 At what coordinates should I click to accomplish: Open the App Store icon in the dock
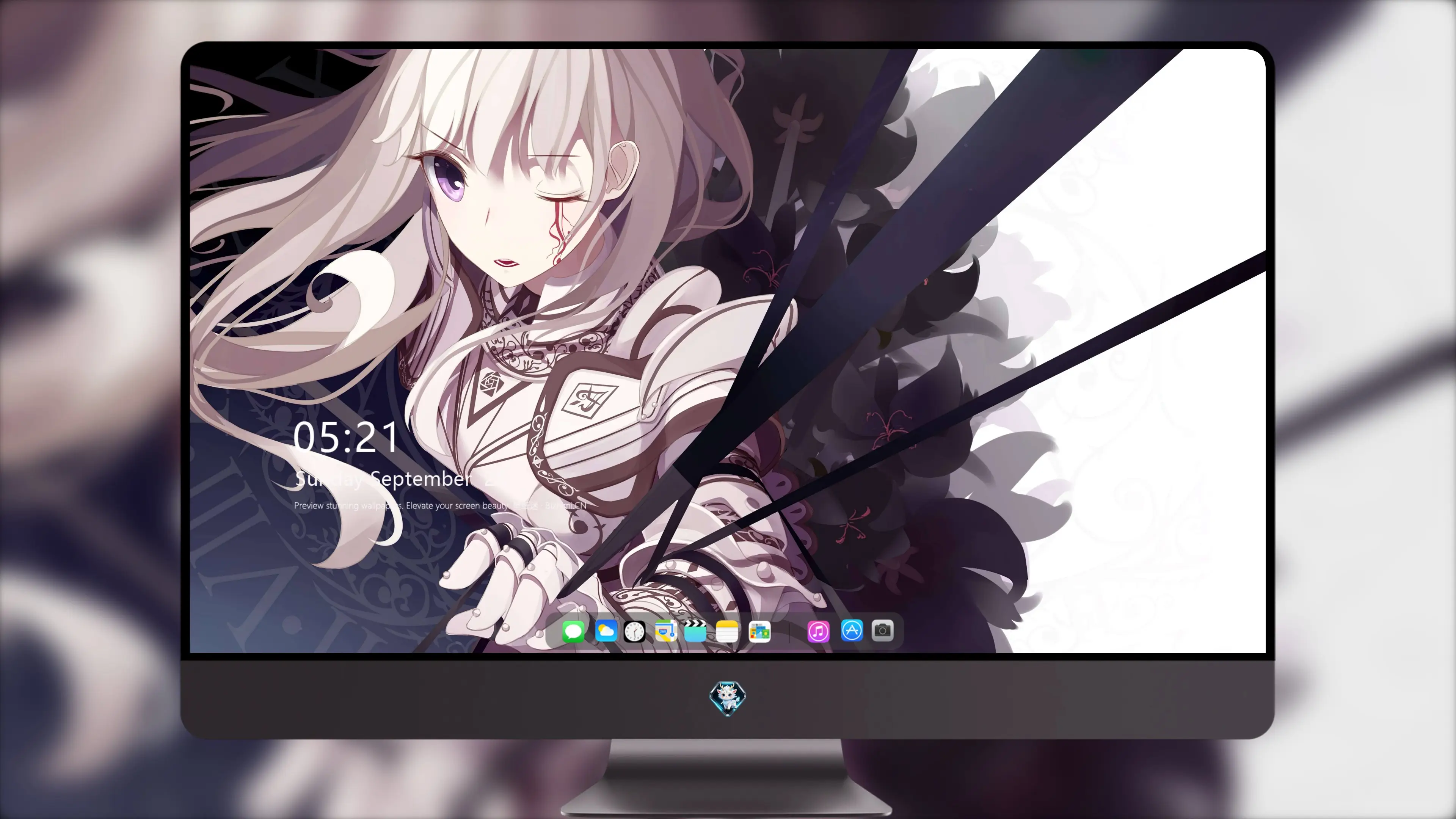tap(851, 630)
